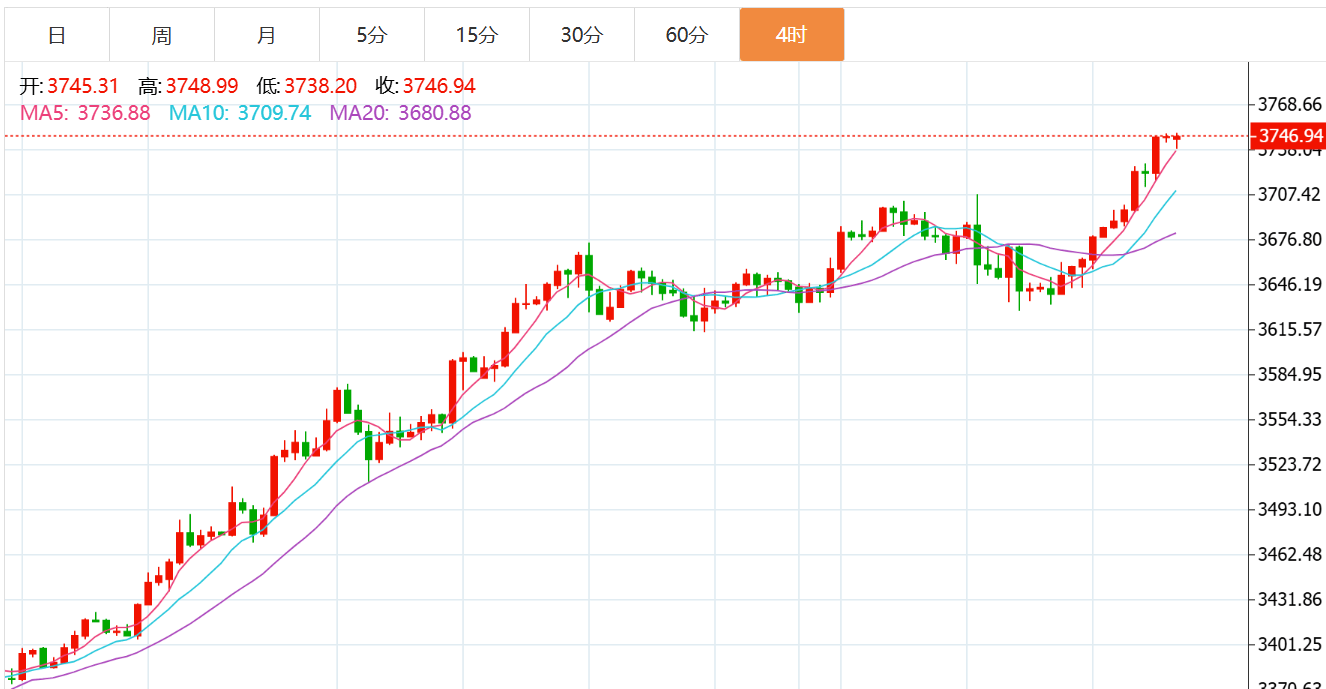
Task: Click the 收 close price 3746.94 readout
Action: (x=426, y=86)
